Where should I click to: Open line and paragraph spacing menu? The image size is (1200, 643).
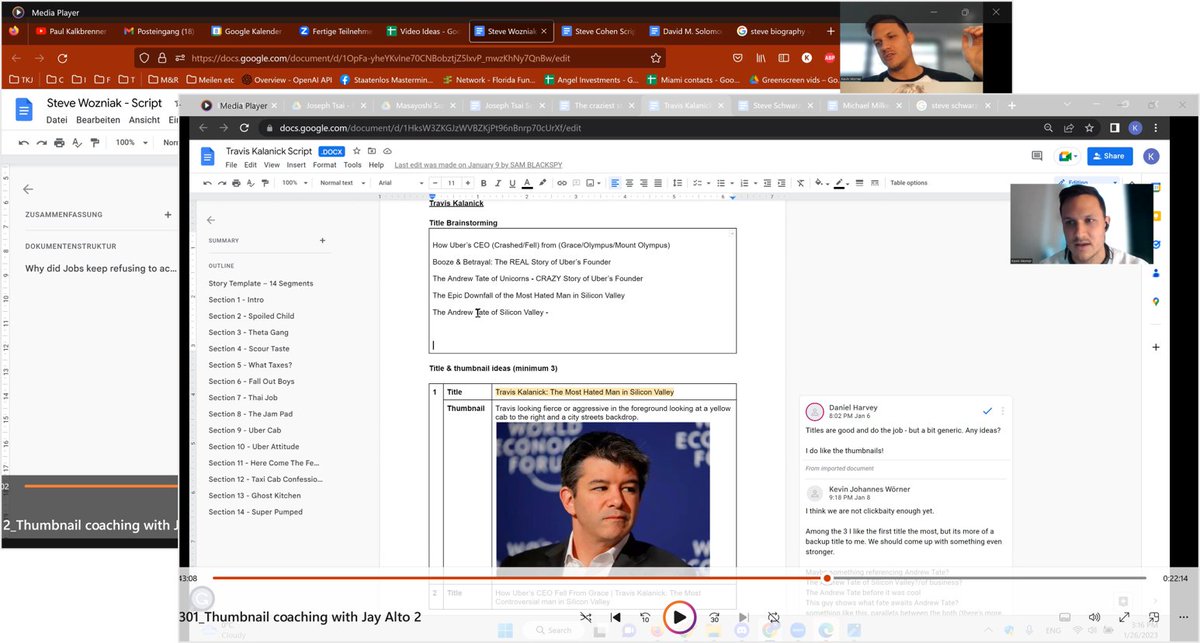677,183
